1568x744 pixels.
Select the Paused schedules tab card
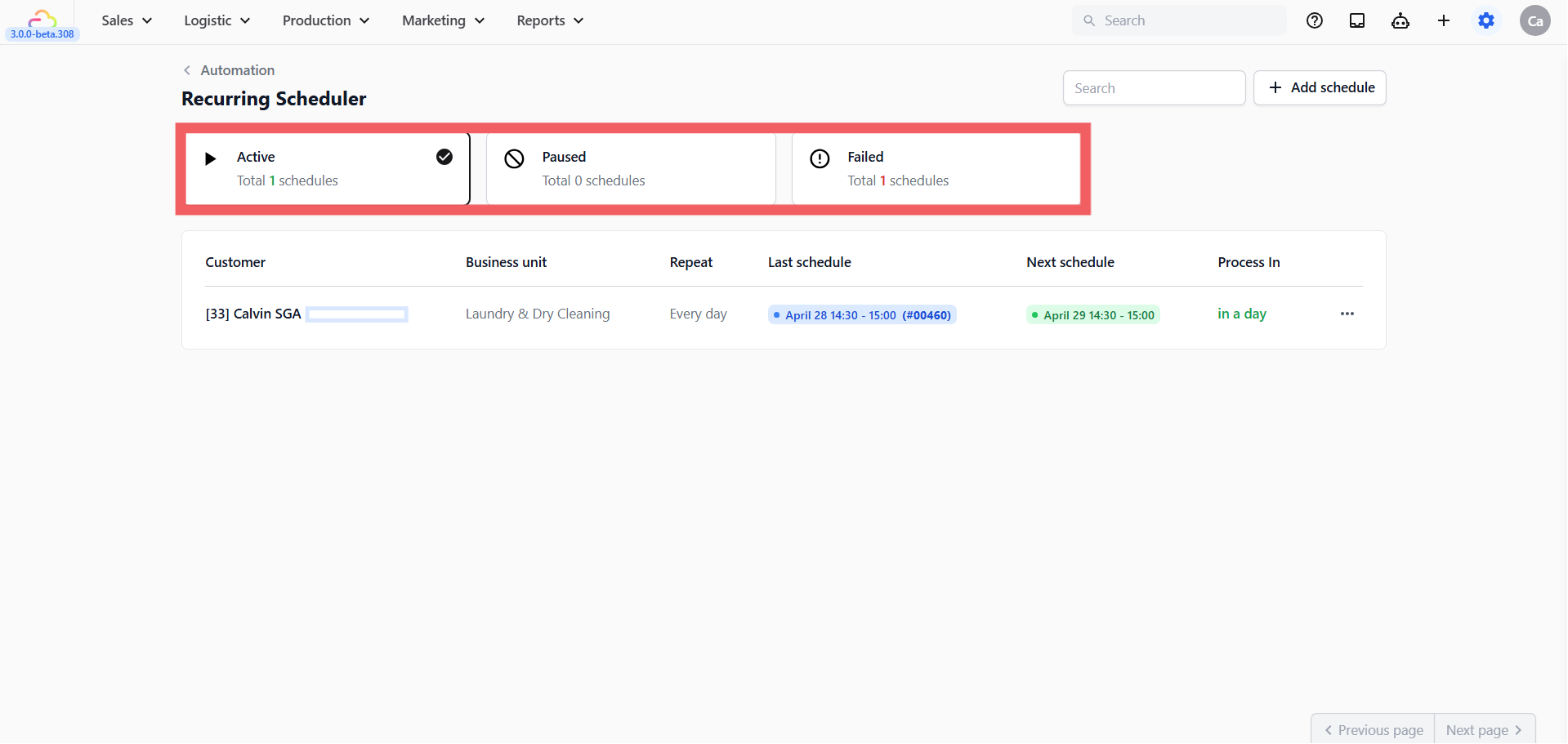[631, 169]
